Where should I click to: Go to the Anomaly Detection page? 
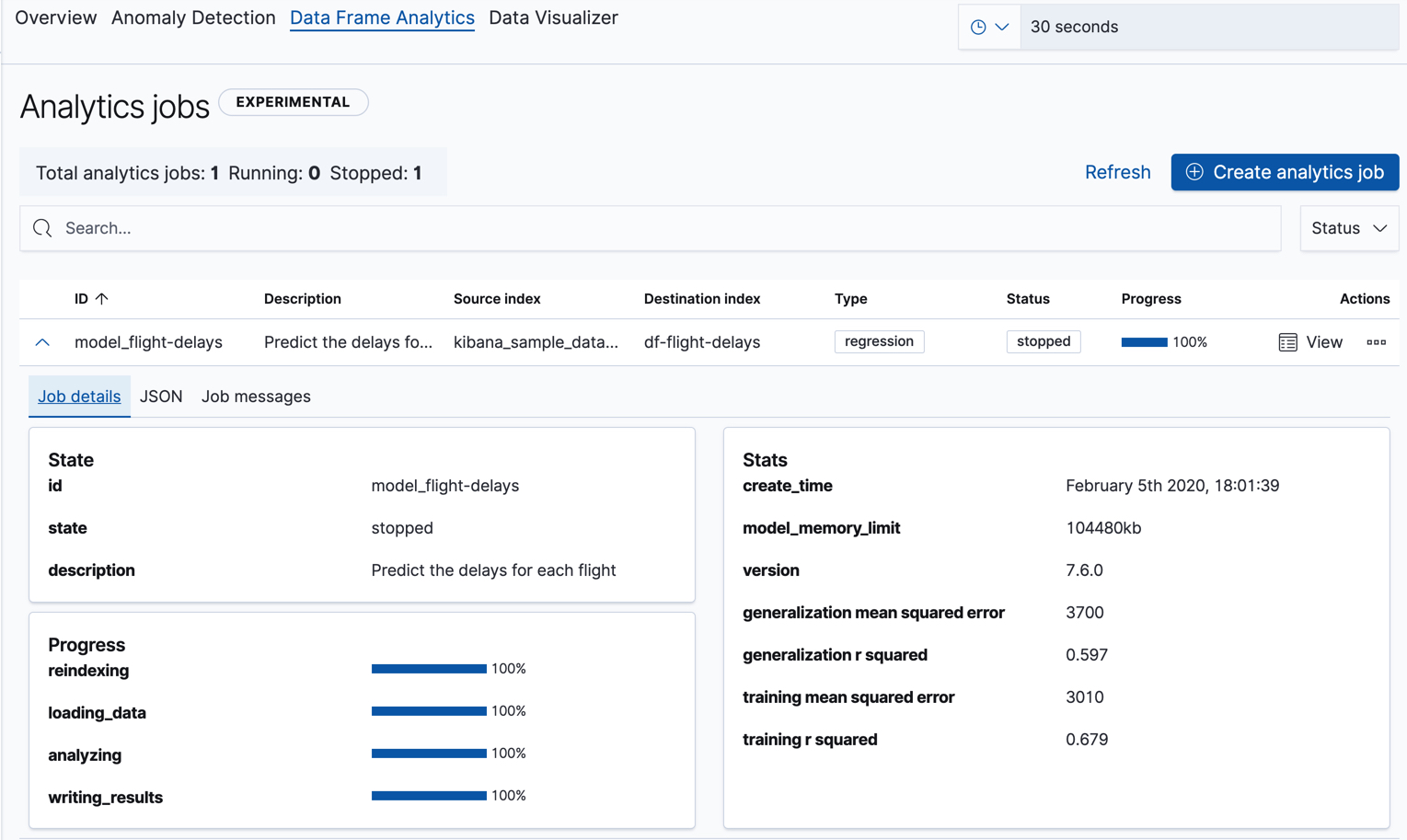tap(192, 17)
